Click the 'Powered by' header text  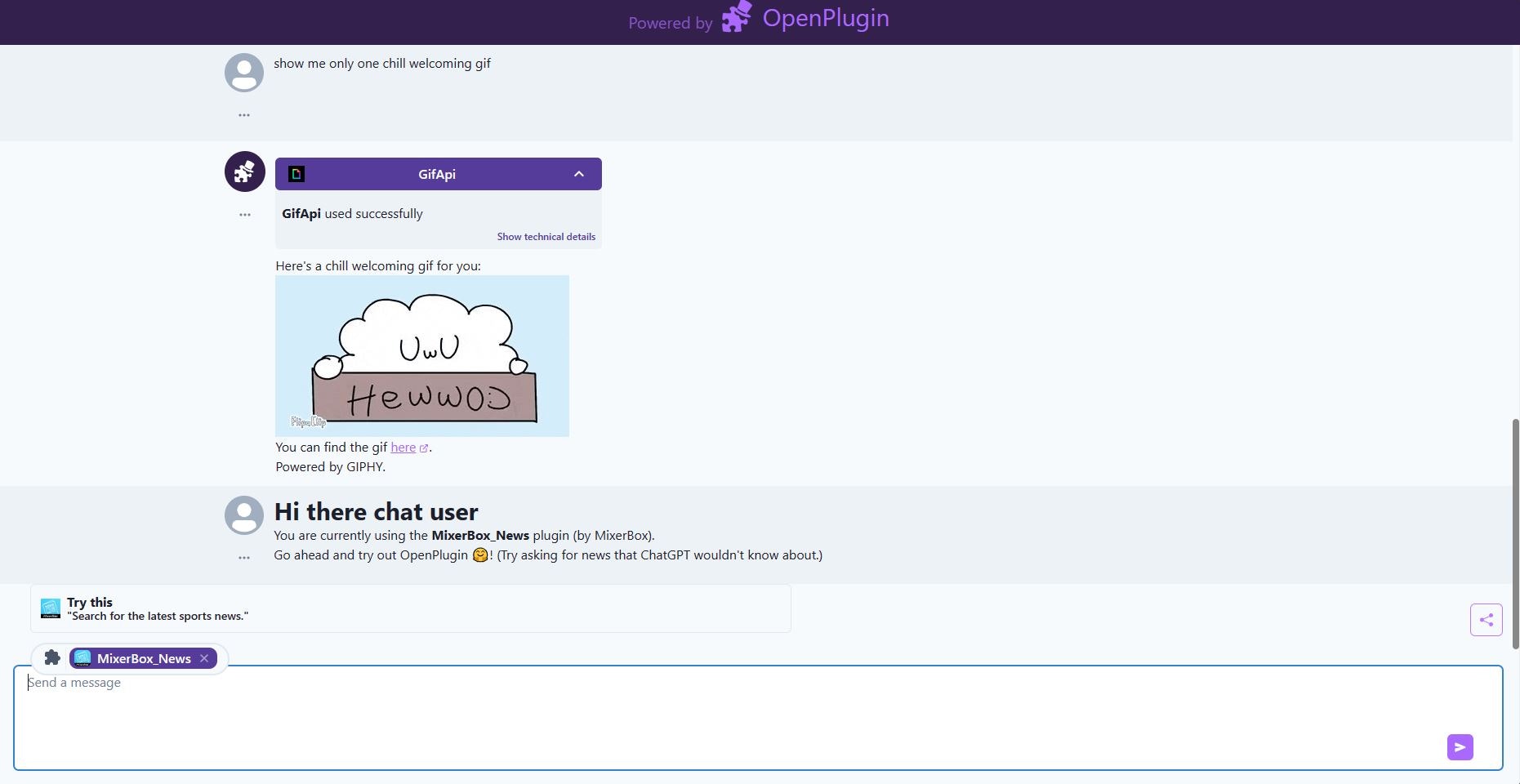click(x=671, y=24)
